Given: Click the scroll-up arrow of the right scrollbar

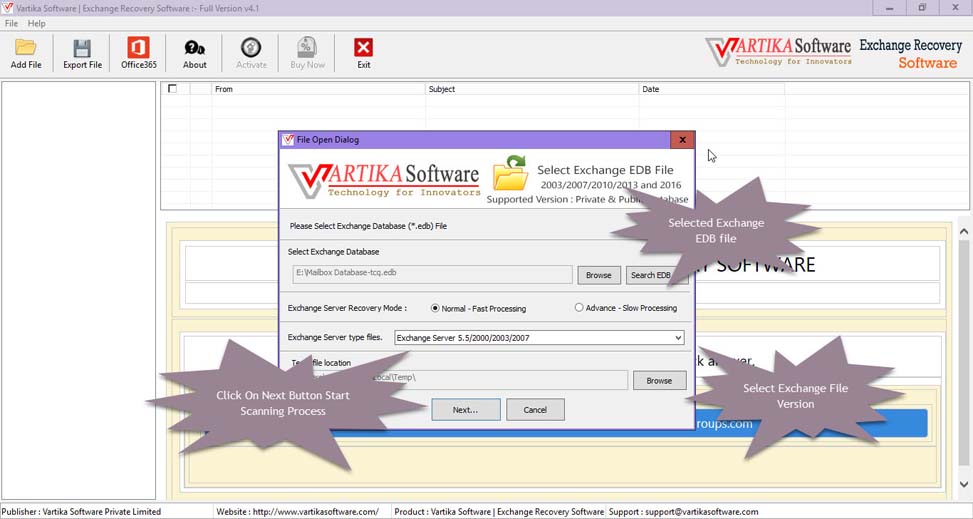Looking at the screenshot, I should (x=964, y=231).
